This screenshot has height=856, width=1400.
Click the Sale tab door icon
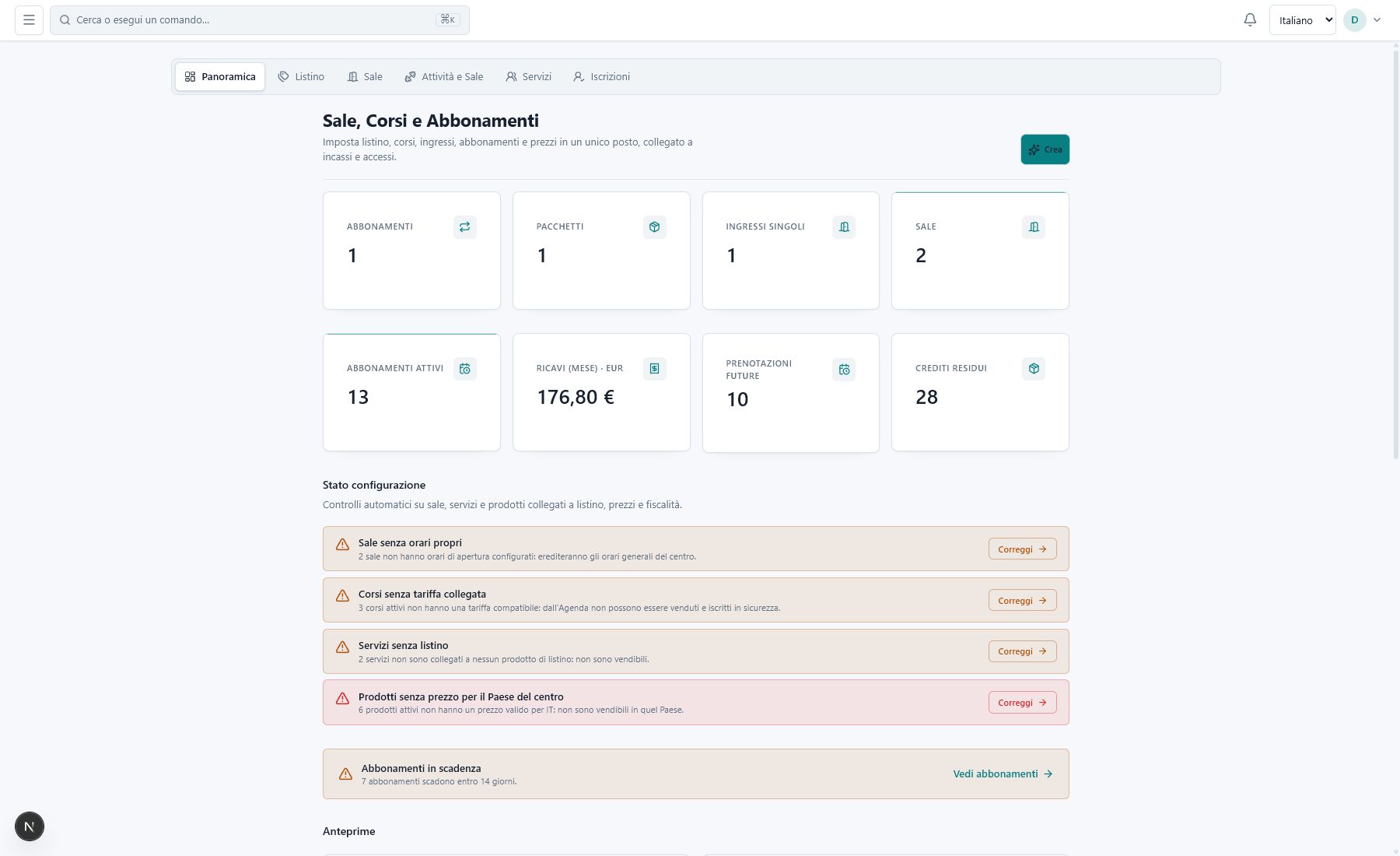[x=352, y=77]
